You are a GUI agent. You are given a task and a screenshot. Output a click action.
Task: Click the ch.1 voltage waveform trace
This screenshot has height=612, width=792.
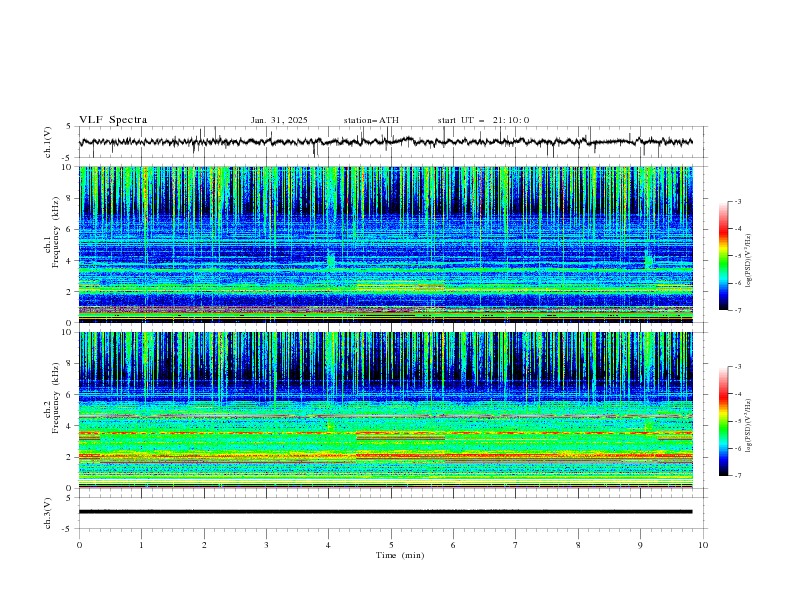point(386,142)
